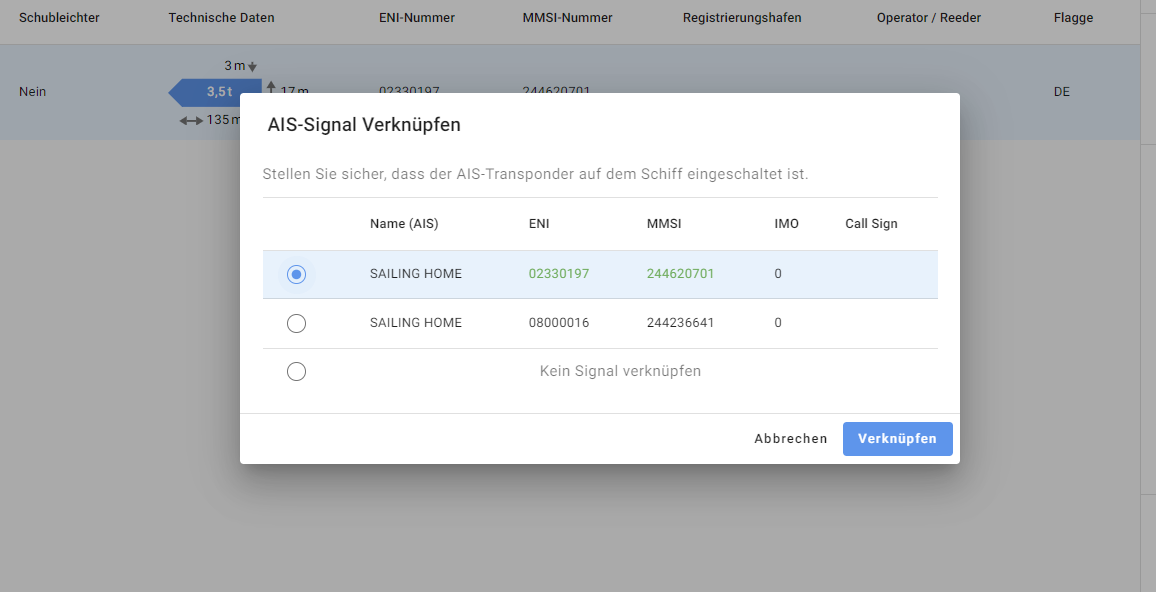
Task: Choose the 'Kein Signal verknüpfen' radio option
Action: click(x=296, y=372)
